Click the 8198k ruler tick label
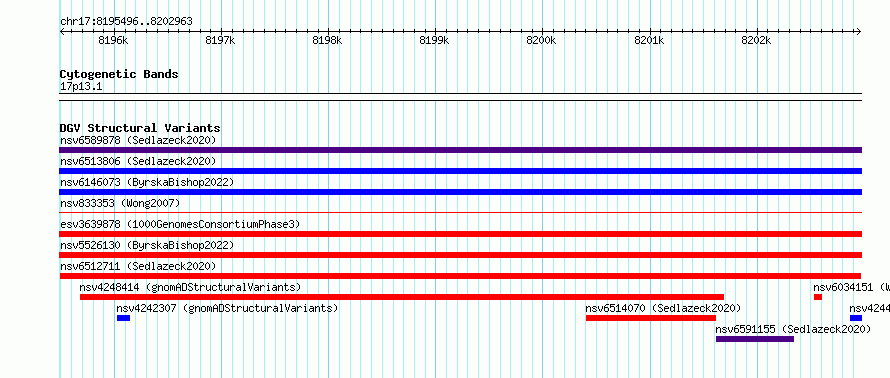Screen dimensions: 890x378 328,40
